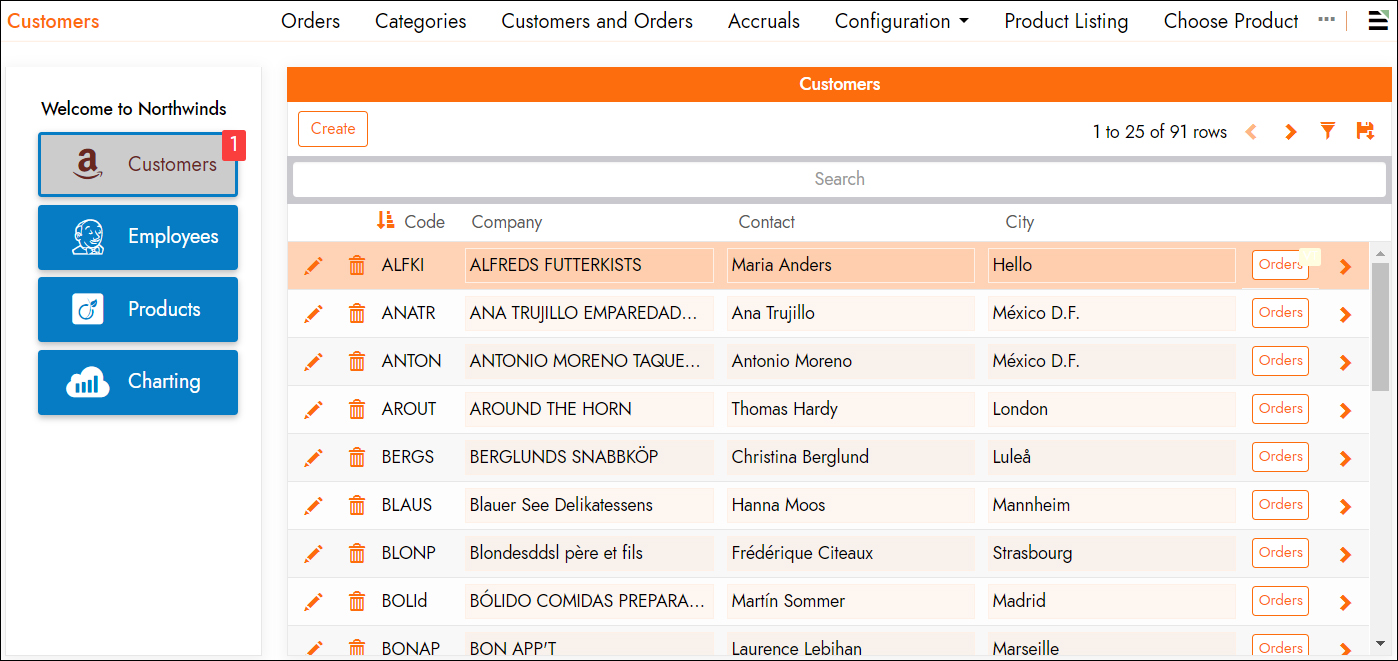
Task: Navigate to Customers and Orders
Action: coord(597,21)
